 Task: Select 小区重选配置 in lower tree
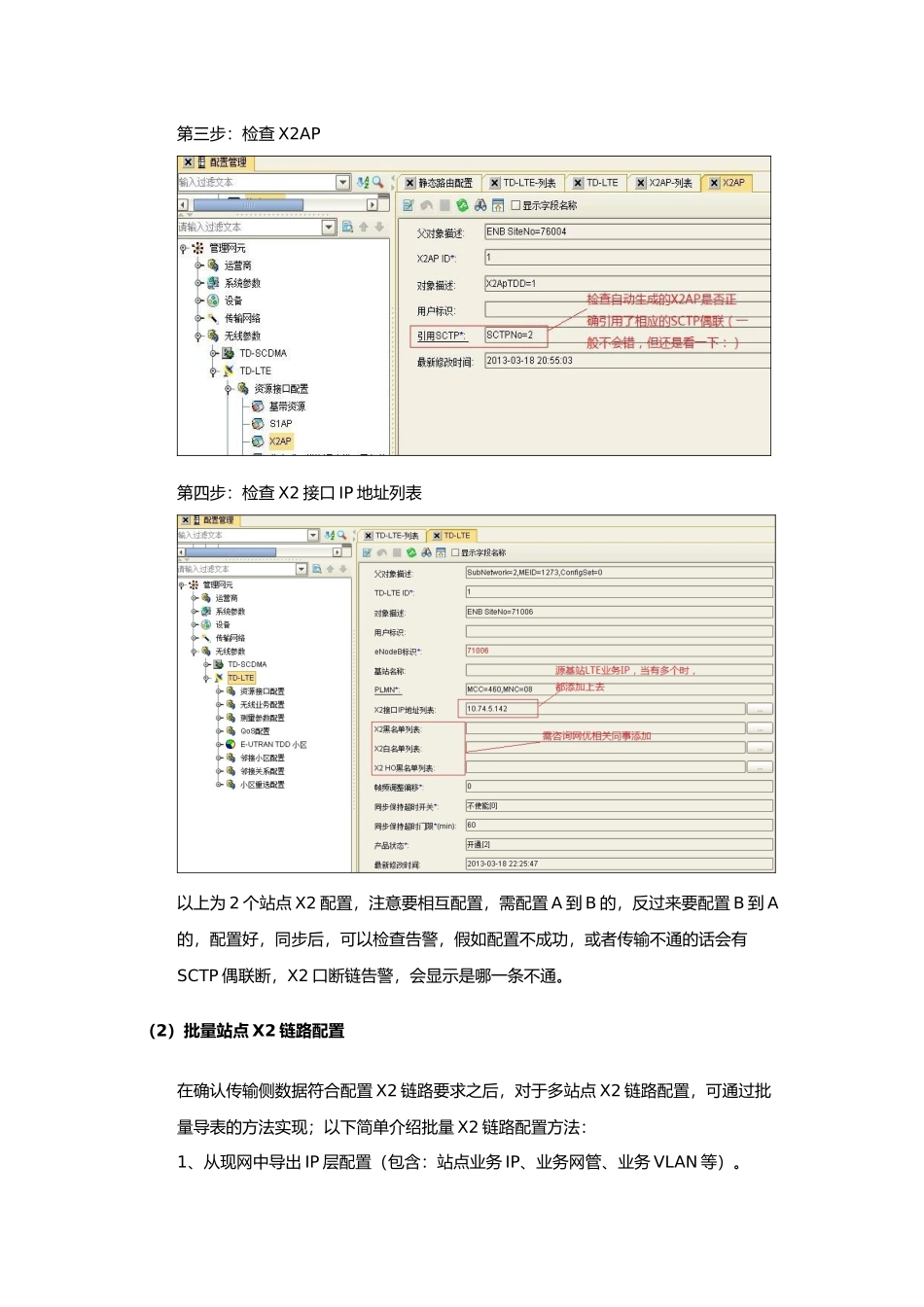(263, 786)
